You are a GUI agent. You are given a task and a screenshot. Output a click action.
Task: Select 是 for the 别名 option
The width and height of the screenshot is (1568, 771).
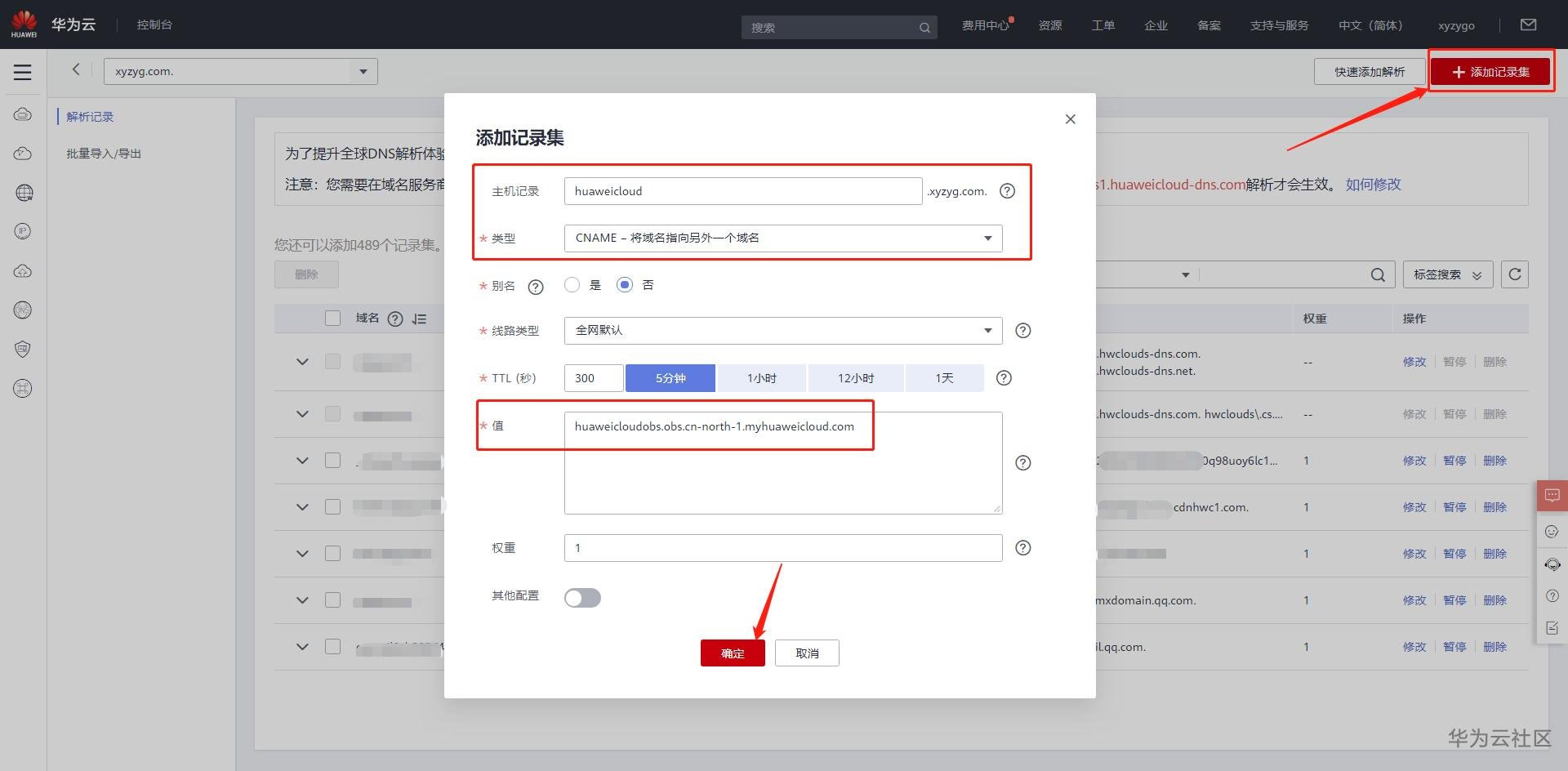click(572, 285)
